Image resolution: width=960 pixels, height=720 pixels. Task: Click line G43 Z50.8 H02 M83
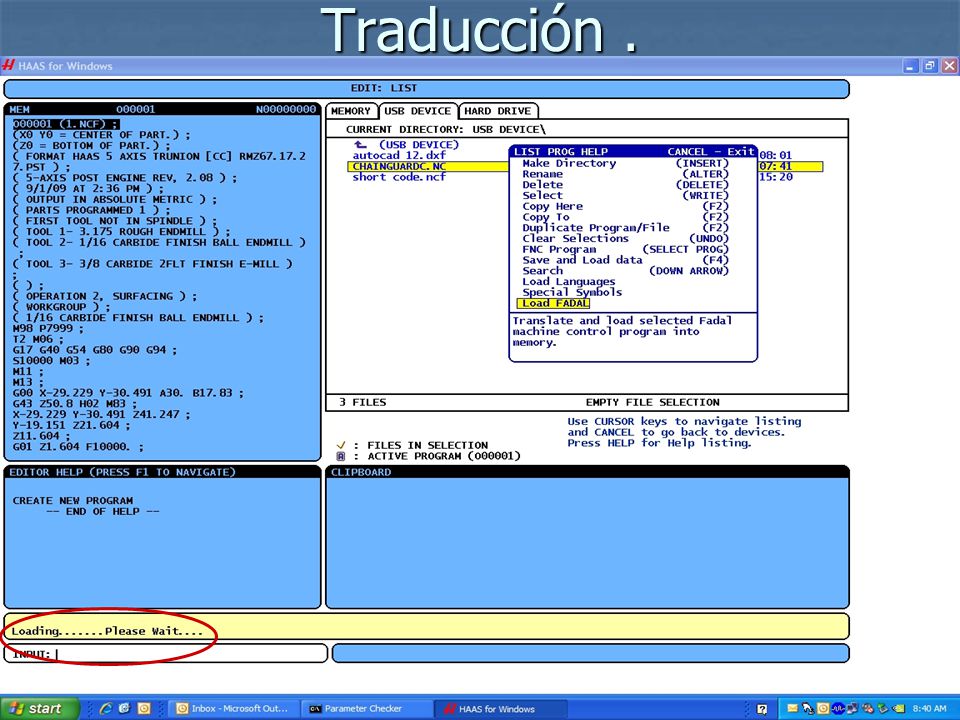pos(75,403)
